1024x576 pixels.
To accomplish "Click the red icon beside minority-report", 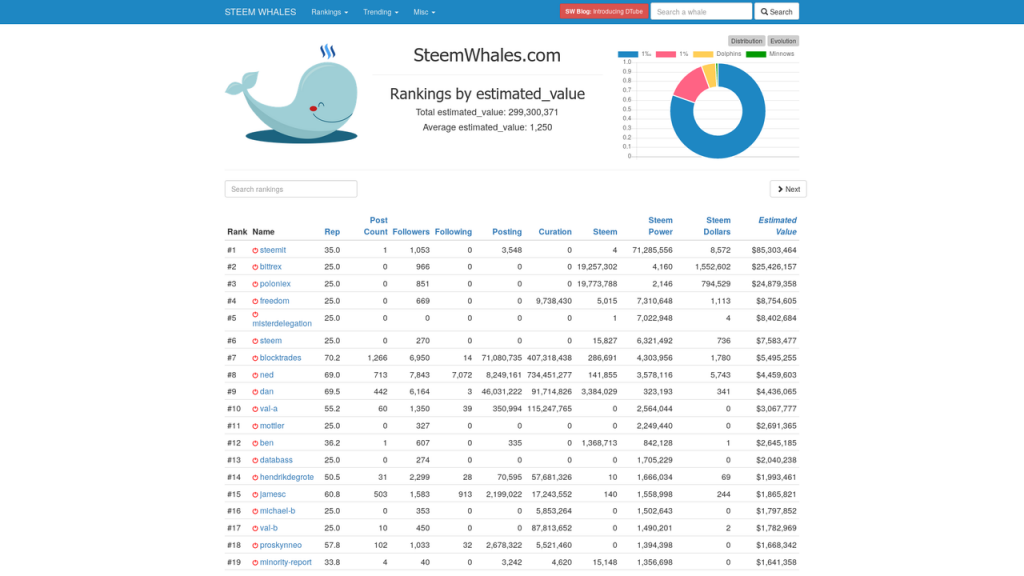I will pyautogui.click(x=255, y=563).
